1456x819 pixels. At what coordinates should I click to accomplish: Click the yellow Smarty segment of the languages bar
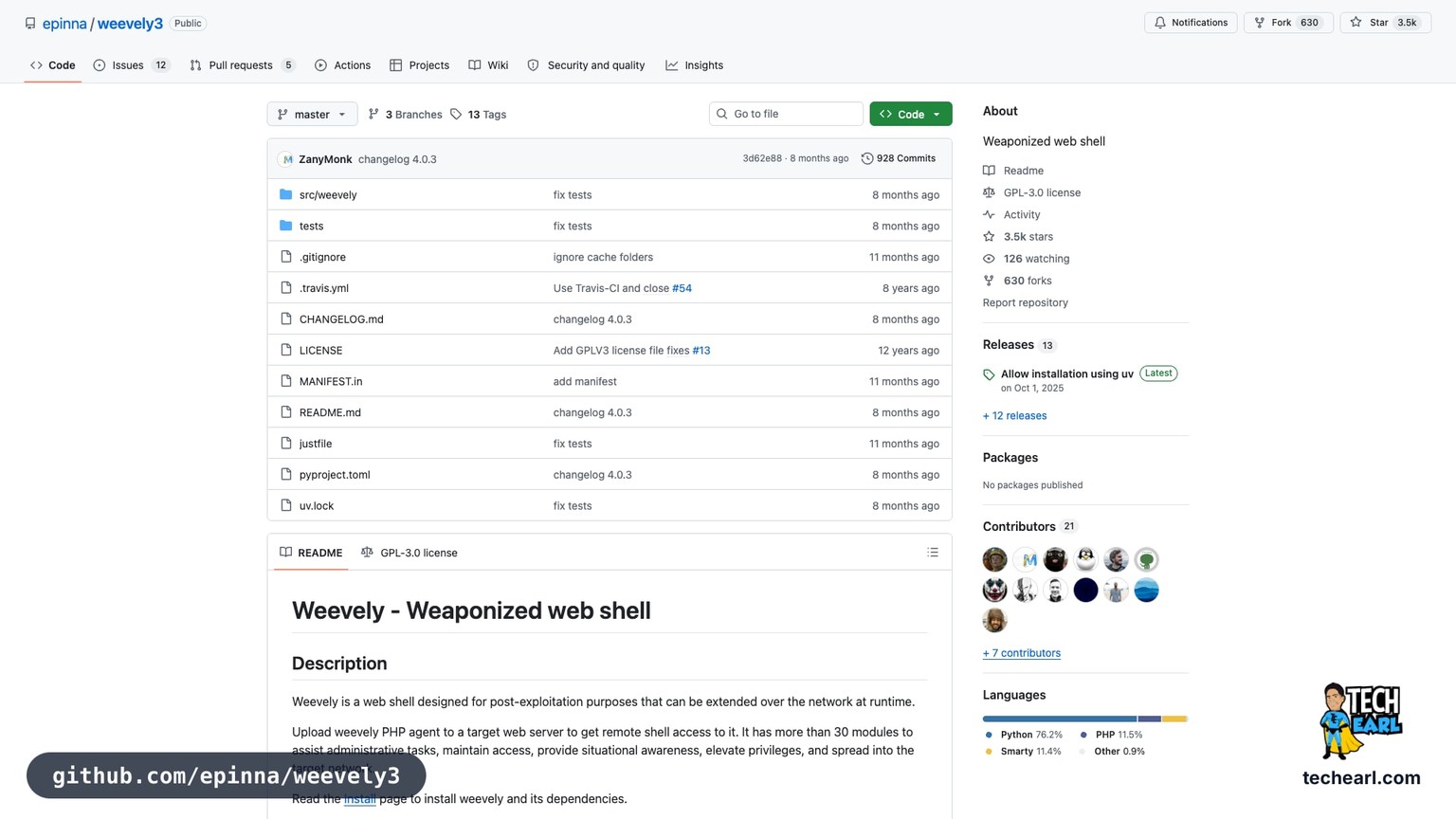(x=1174, y=719)
